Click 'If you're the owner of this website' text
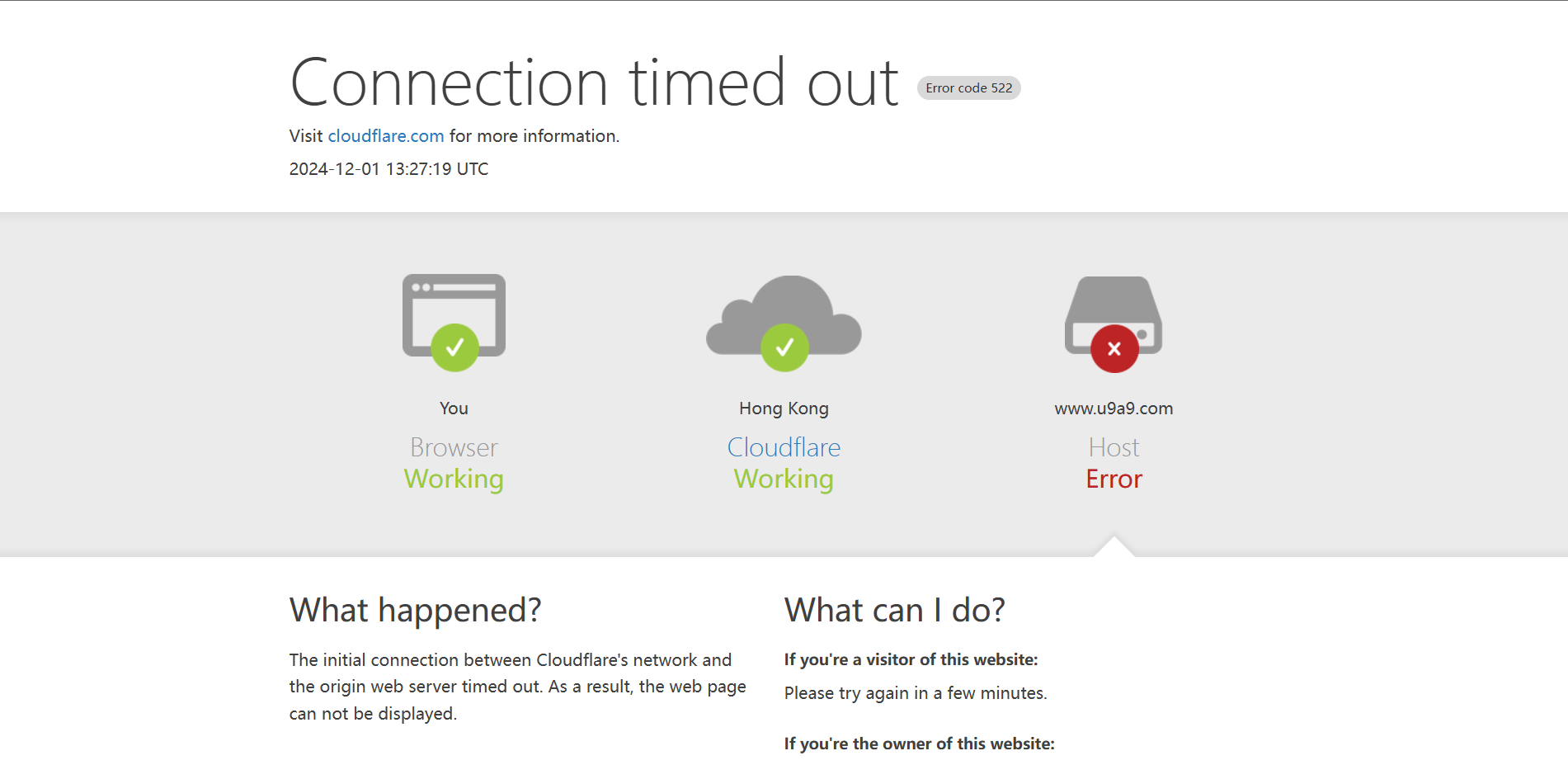 pos(919,744)
